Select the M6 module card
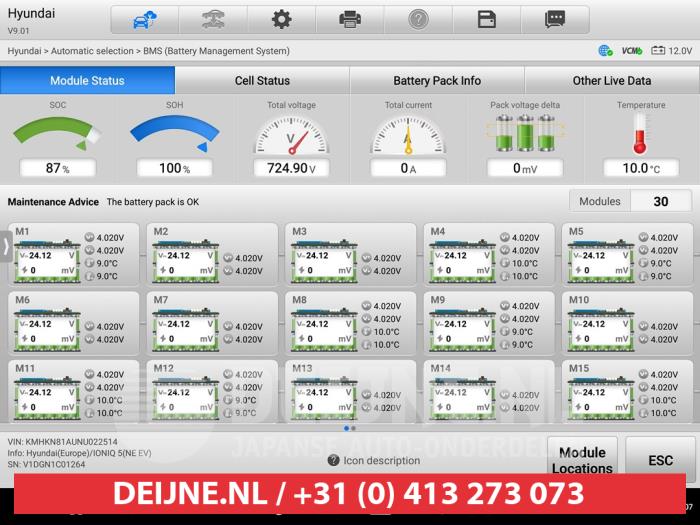 pos(74,323)
